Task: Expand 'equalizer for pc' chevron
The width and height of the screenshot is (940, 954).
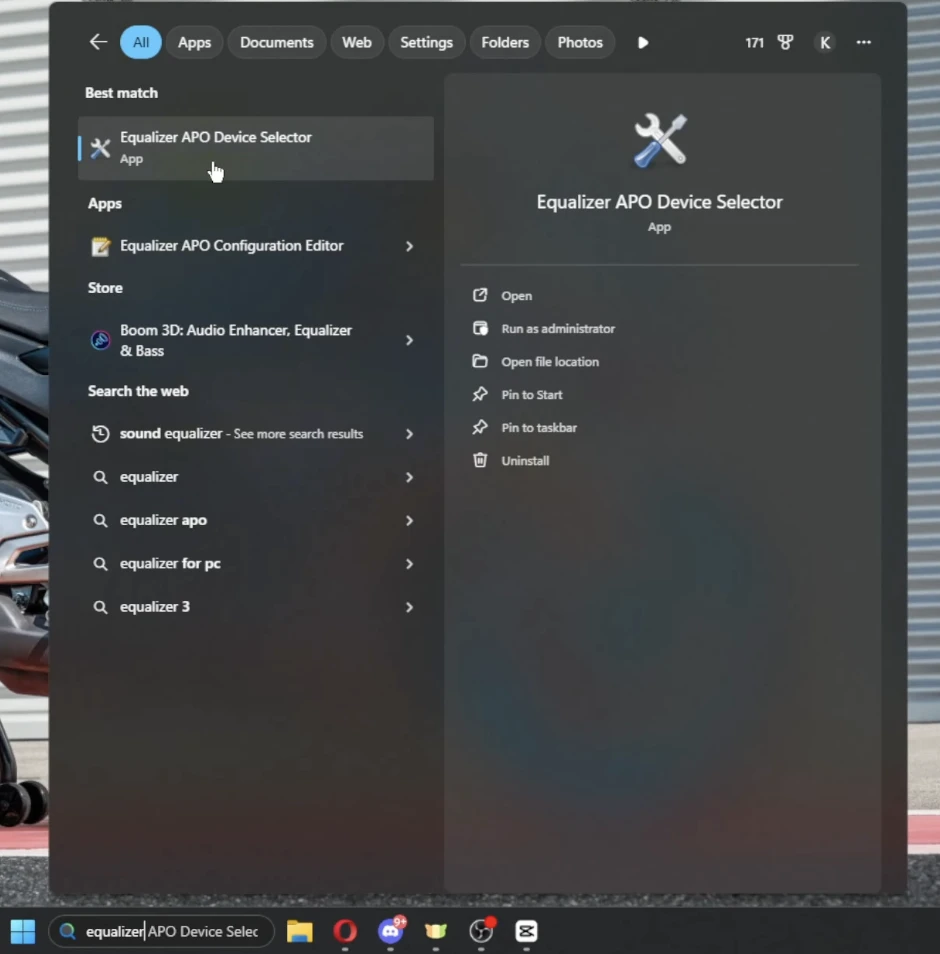Action: 409,564
